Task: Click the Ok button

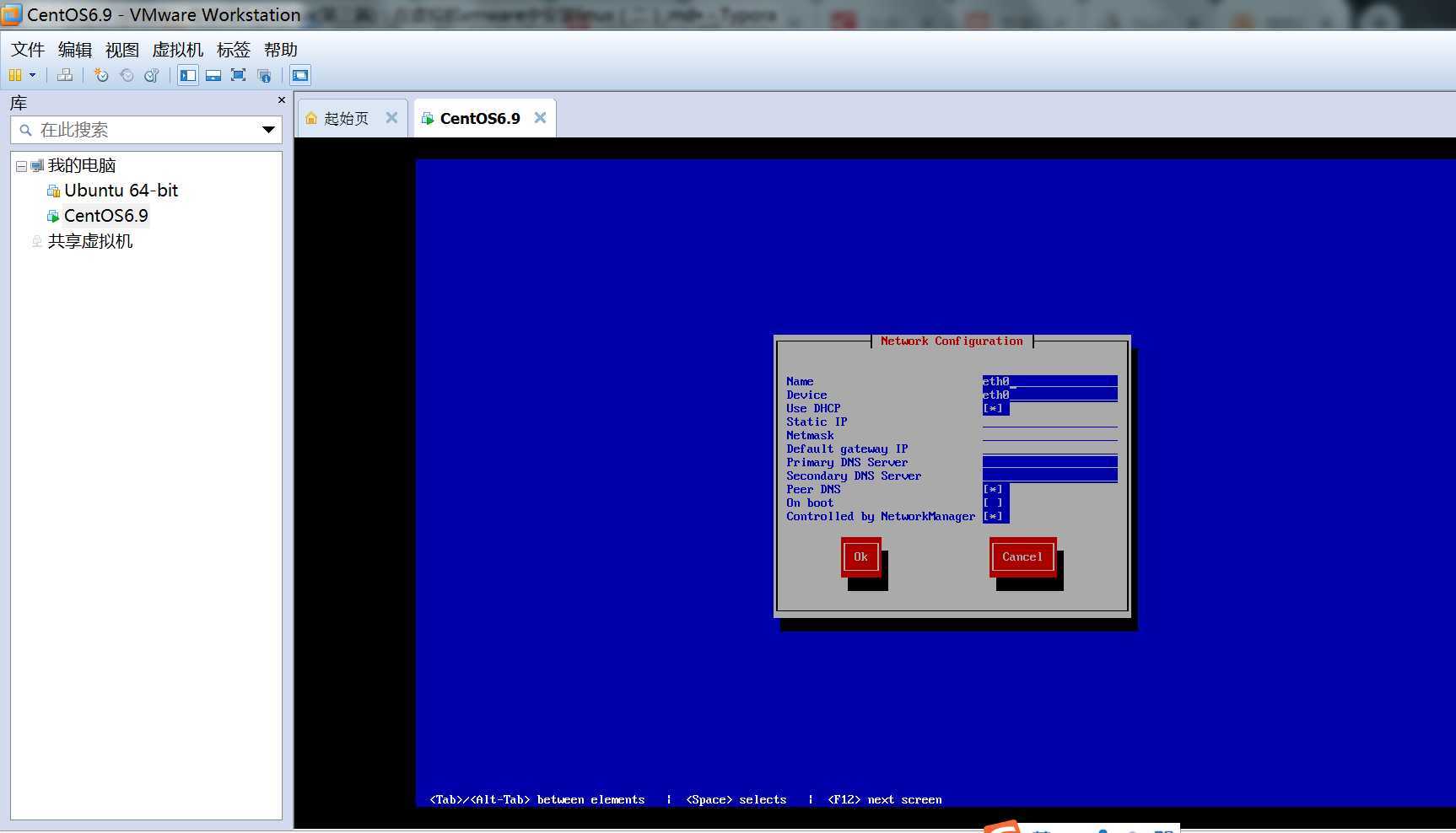Action: (860, 556)
